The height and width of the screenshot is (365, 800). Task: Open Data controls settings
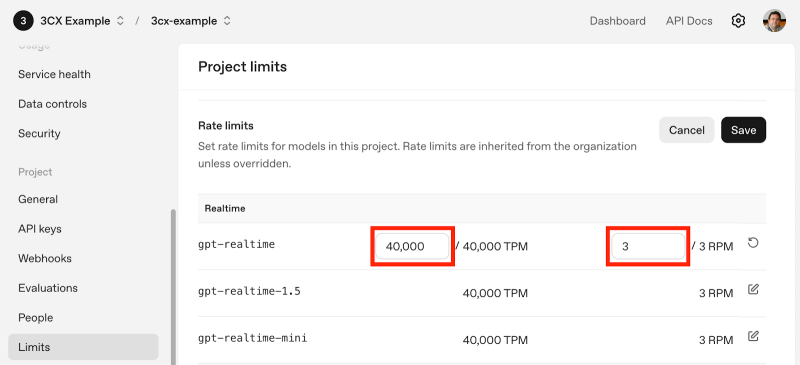click(x=53, y=104)
